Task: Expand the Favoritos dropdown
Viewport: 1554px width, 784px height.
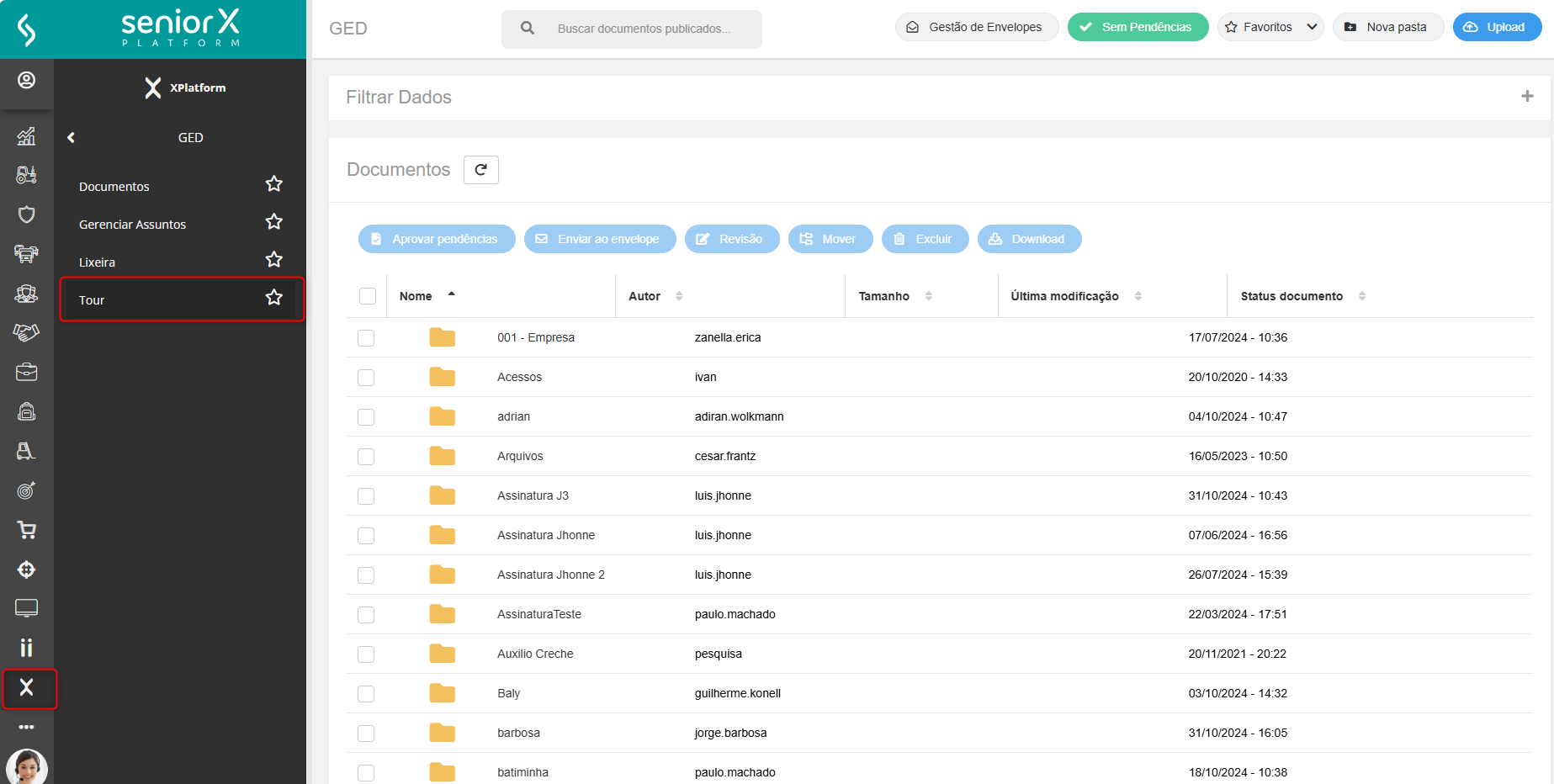Action: [x=1270, y=27]
